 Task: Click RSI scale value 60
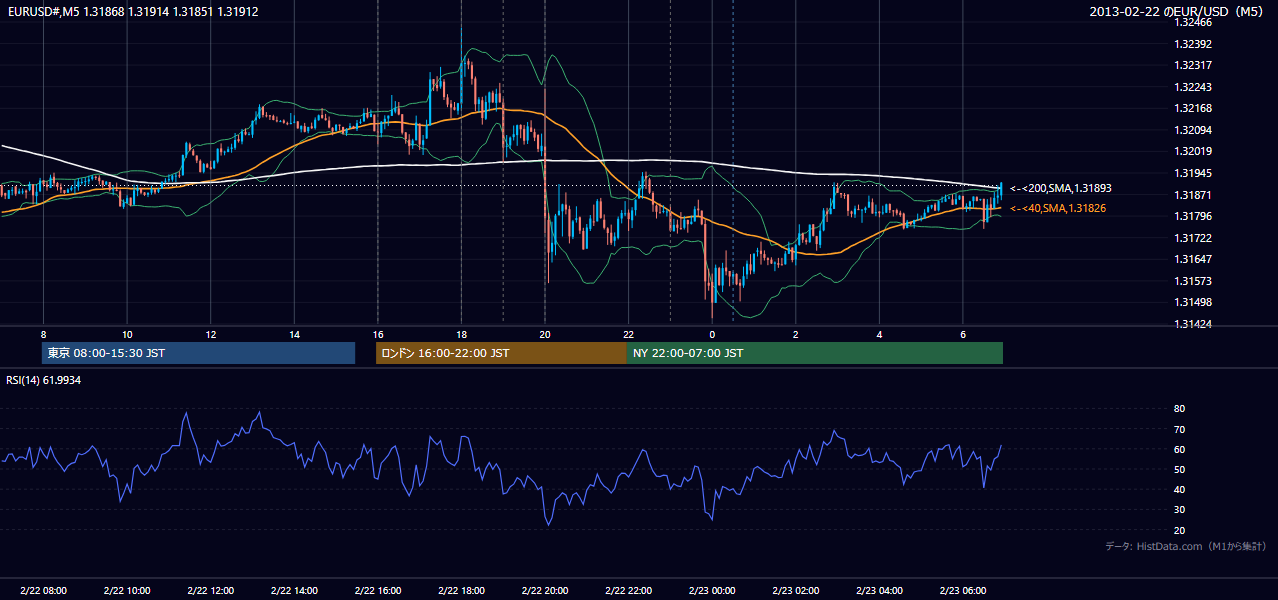(1179, 449)
